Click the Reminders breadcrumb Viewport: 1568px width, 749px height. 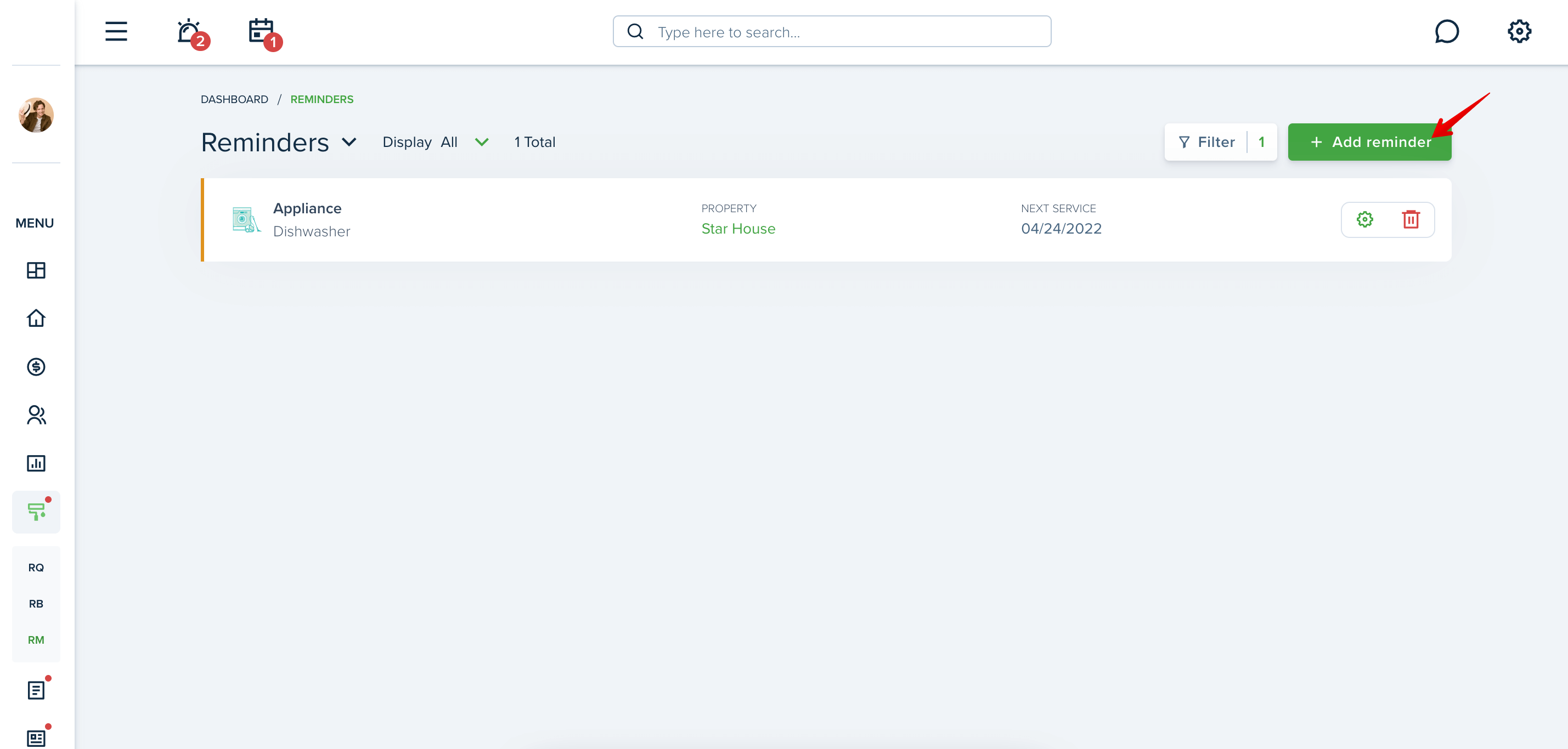322,99
